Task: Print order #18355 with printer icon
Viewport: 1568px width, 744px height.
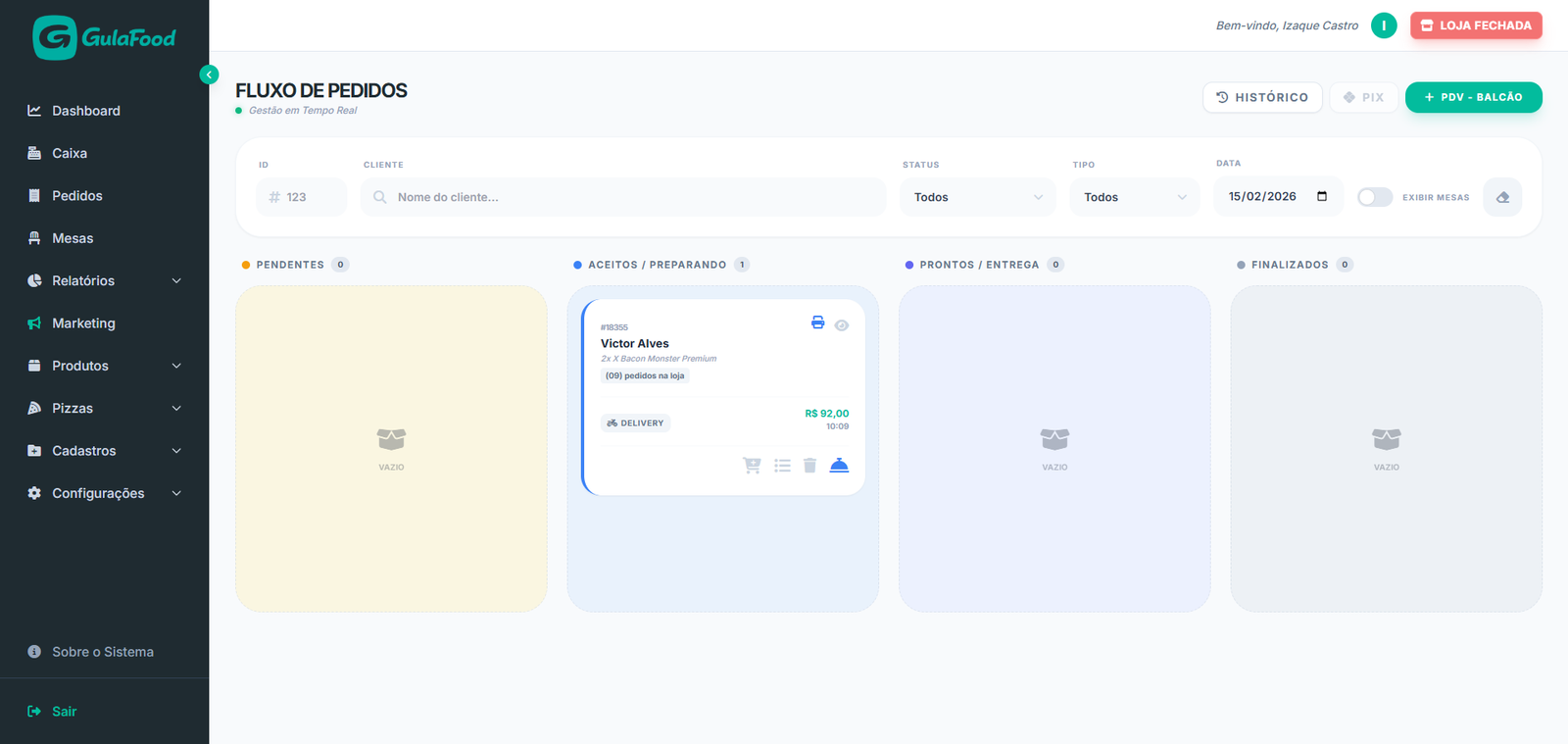Action: click(x=817, y=322)
